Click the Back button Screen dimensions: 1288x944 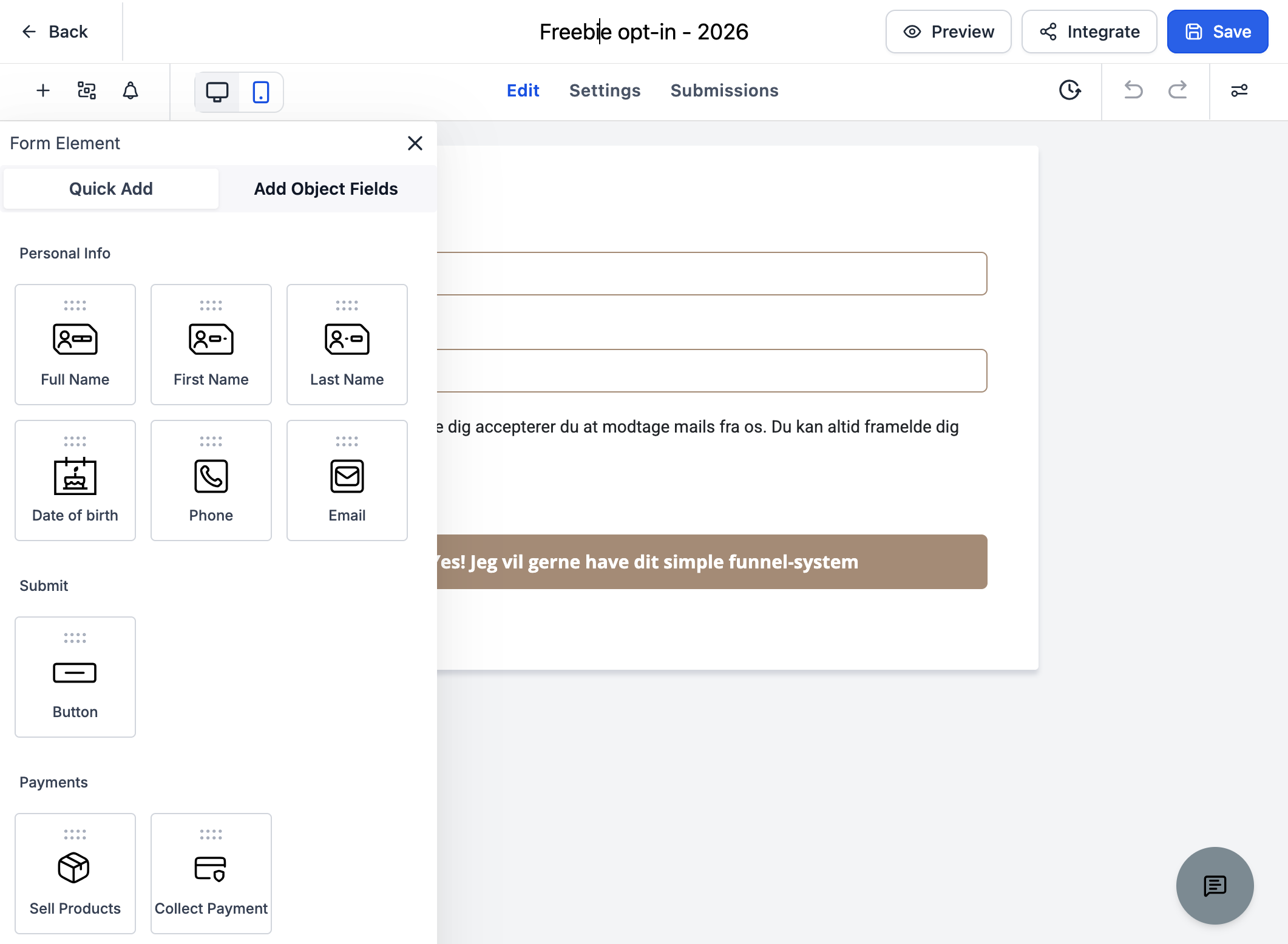[55, 32]
